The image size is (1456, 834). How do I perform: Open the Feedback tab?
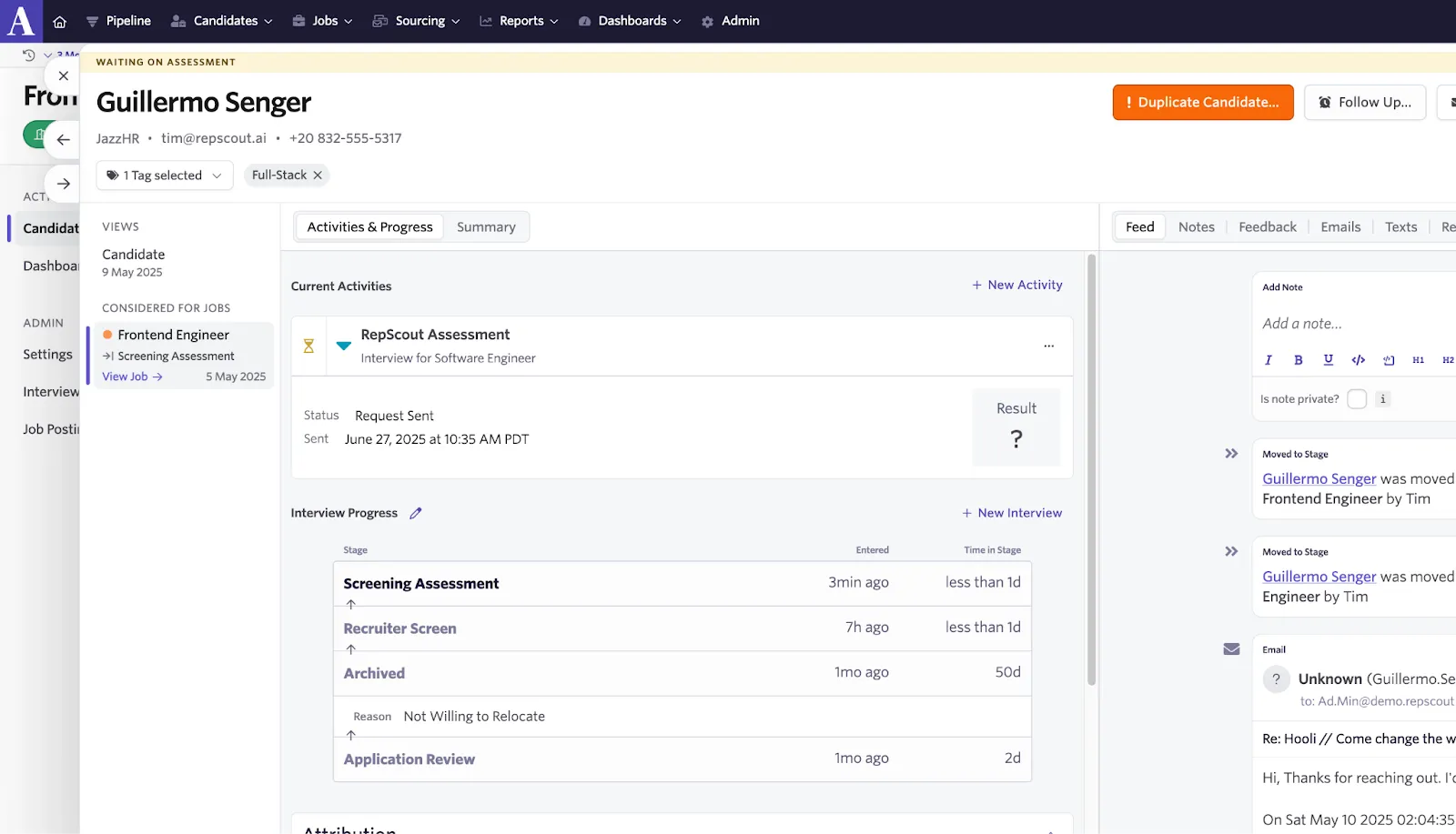(x=1267, y=227)
